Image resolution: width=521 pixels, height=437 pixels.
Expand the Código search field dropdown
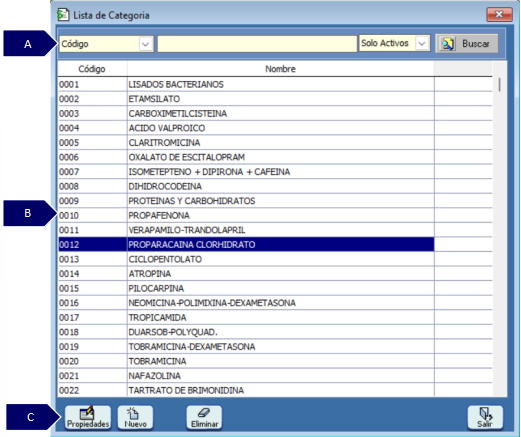pyautogui.click(x=146, y=44)
